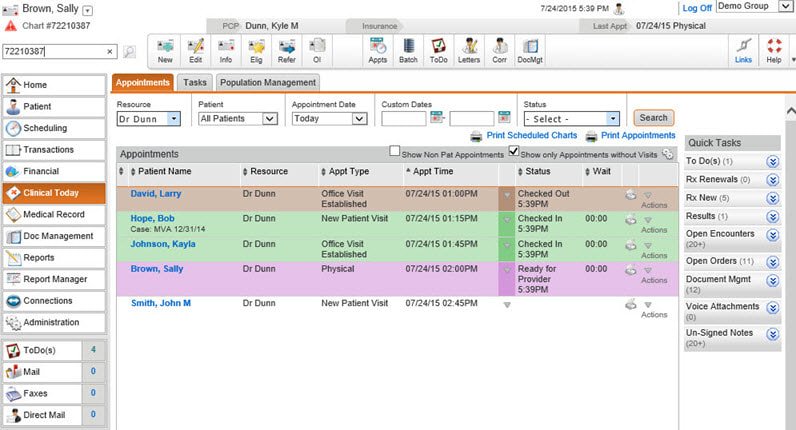Open the Links toolbar icon

tap(744, 51)
